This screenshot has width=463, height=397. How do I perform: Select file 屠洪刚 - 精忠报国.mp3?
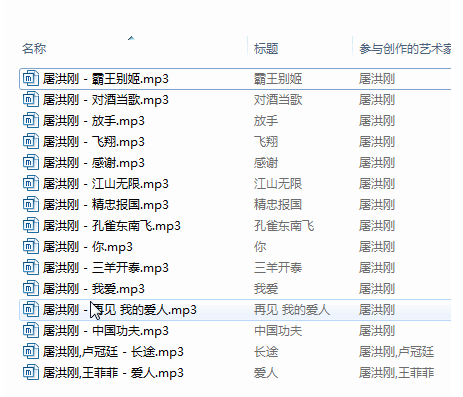(106, 205)
